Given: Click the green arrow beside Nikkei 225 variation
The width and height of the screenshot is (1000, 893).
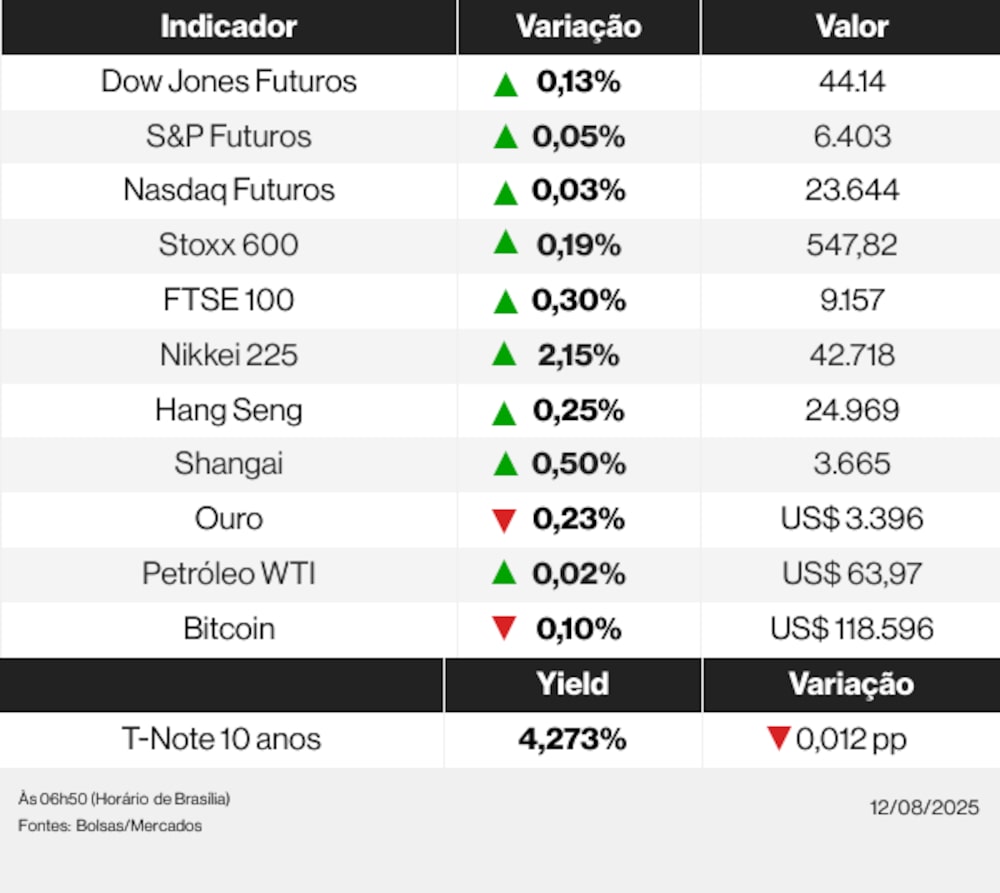Looking at the screenshot, I should tap(505, 354).
